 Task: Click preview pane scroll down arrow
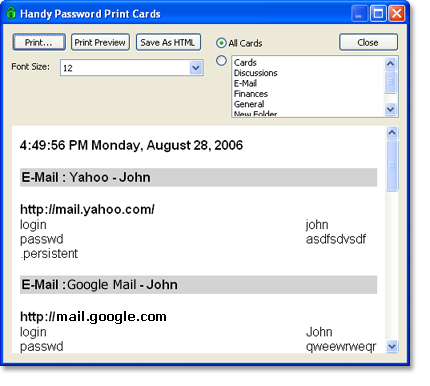tap(392, 347)
